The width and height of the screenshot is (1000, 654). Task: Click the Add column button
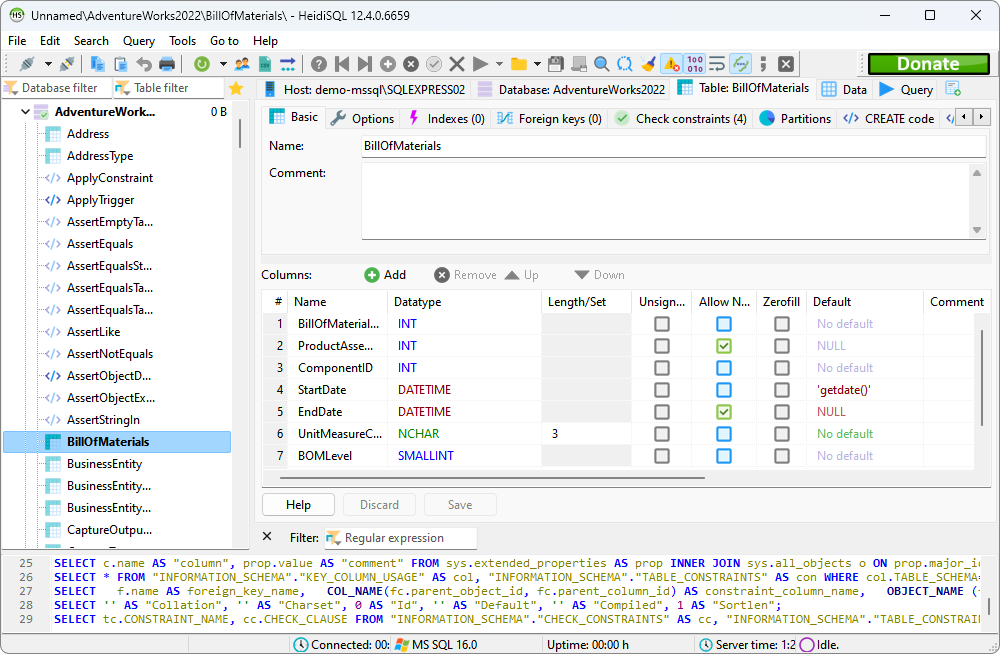click(385, 275)
